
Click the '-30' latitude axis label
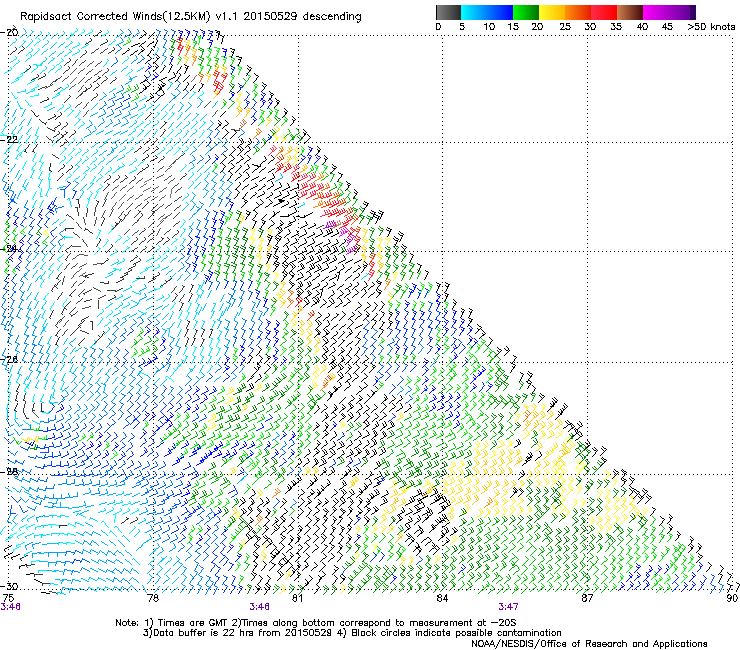9,586
